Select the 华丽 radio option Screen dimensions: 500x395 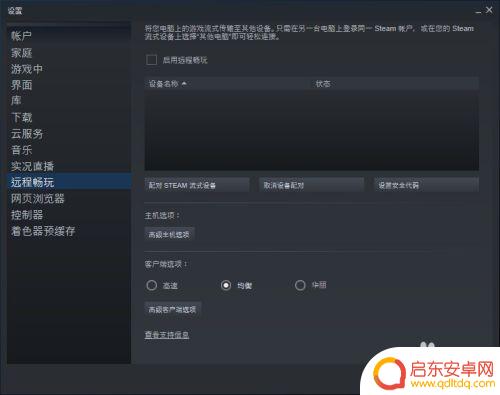tap(300, 285)
